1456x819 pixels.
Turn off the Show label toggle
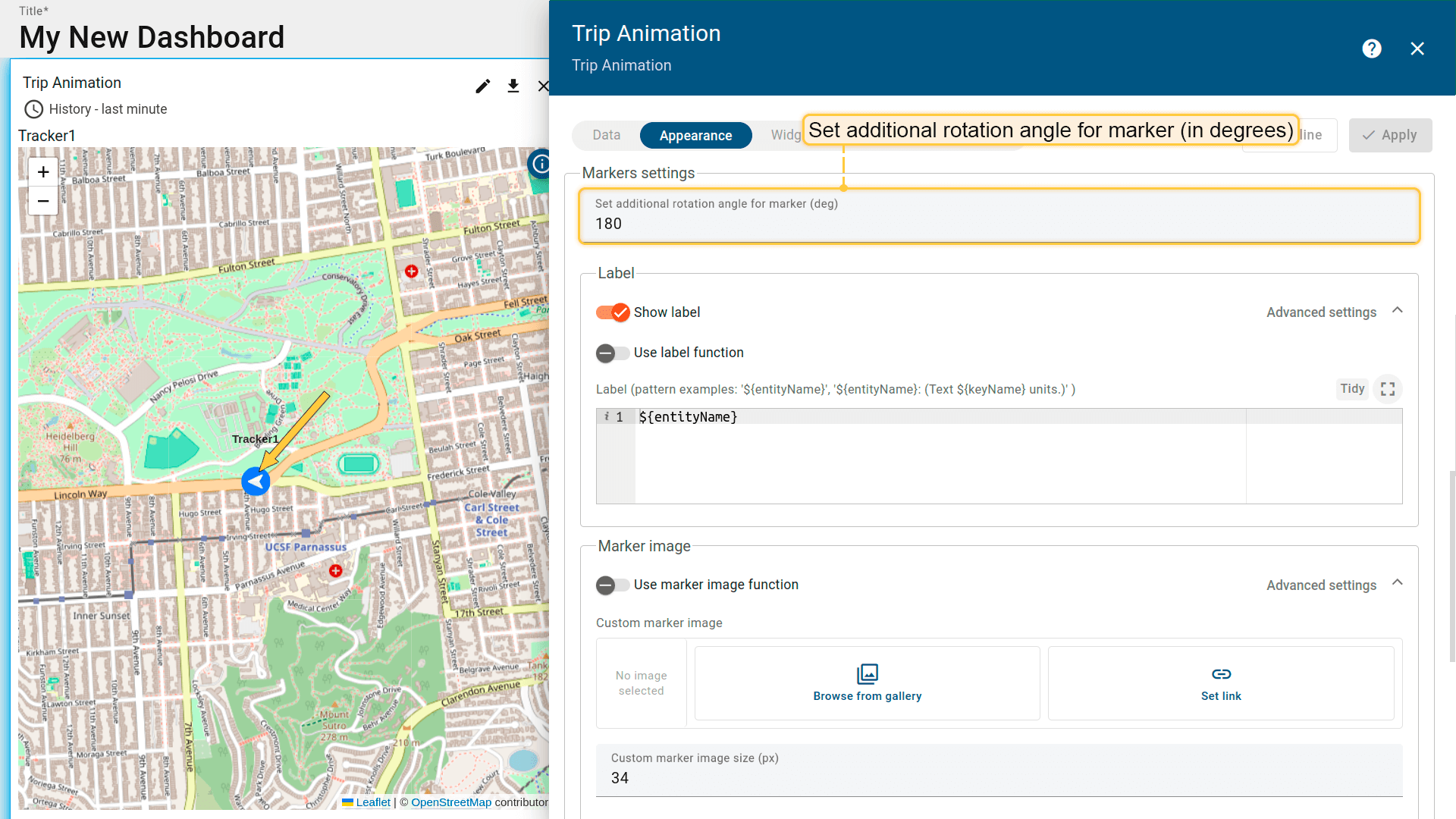point(613,312)
